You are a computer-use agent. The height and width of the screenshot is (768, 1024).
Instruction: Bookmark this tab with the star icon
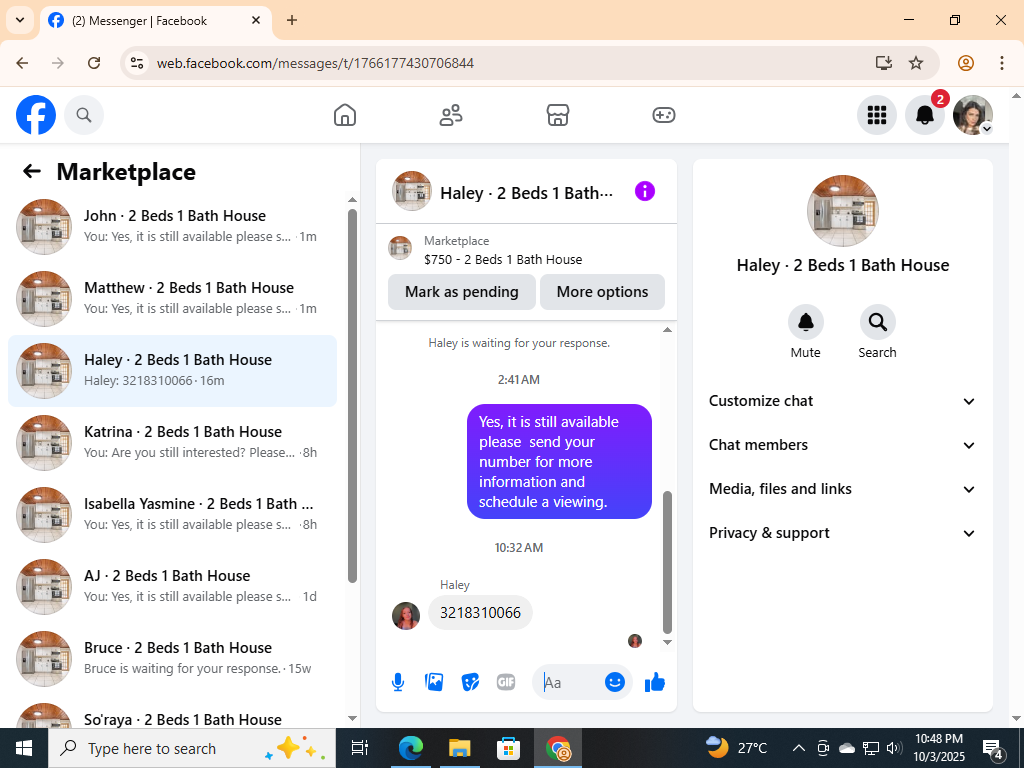pyautogui.click(x=916, y=63)
